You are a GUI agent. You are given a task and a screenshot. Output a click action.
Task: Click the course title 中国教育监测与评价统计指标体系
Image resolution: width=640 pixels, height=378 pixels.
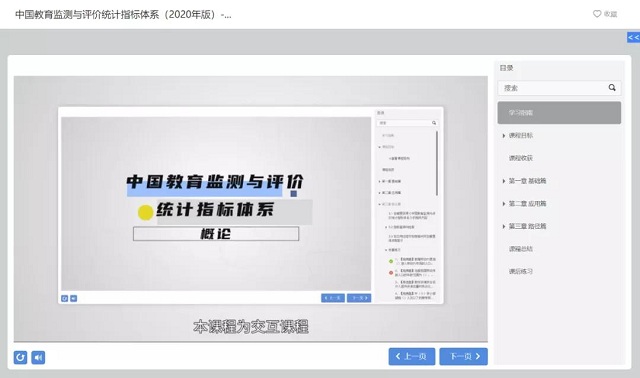tap(123, 15)
